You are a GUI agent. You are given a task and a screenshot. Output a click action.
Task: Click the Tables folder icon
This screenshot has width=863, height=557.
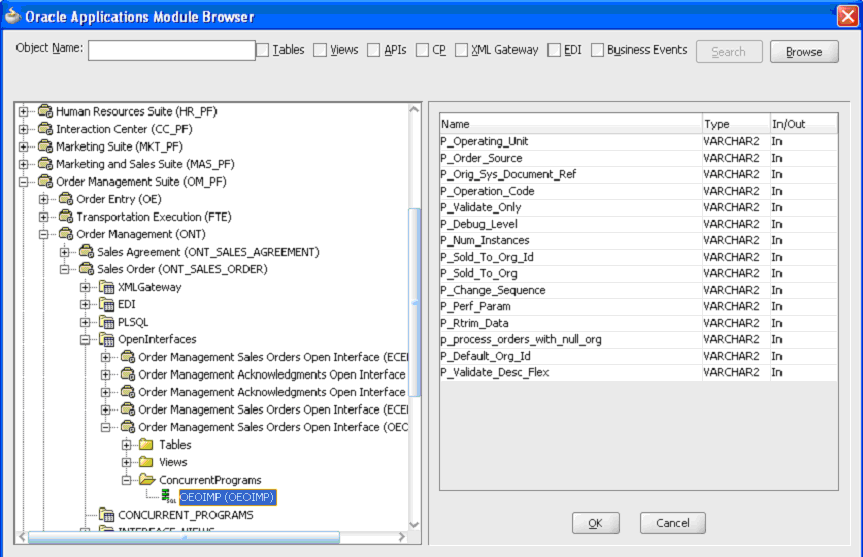[x=146, y=444]
